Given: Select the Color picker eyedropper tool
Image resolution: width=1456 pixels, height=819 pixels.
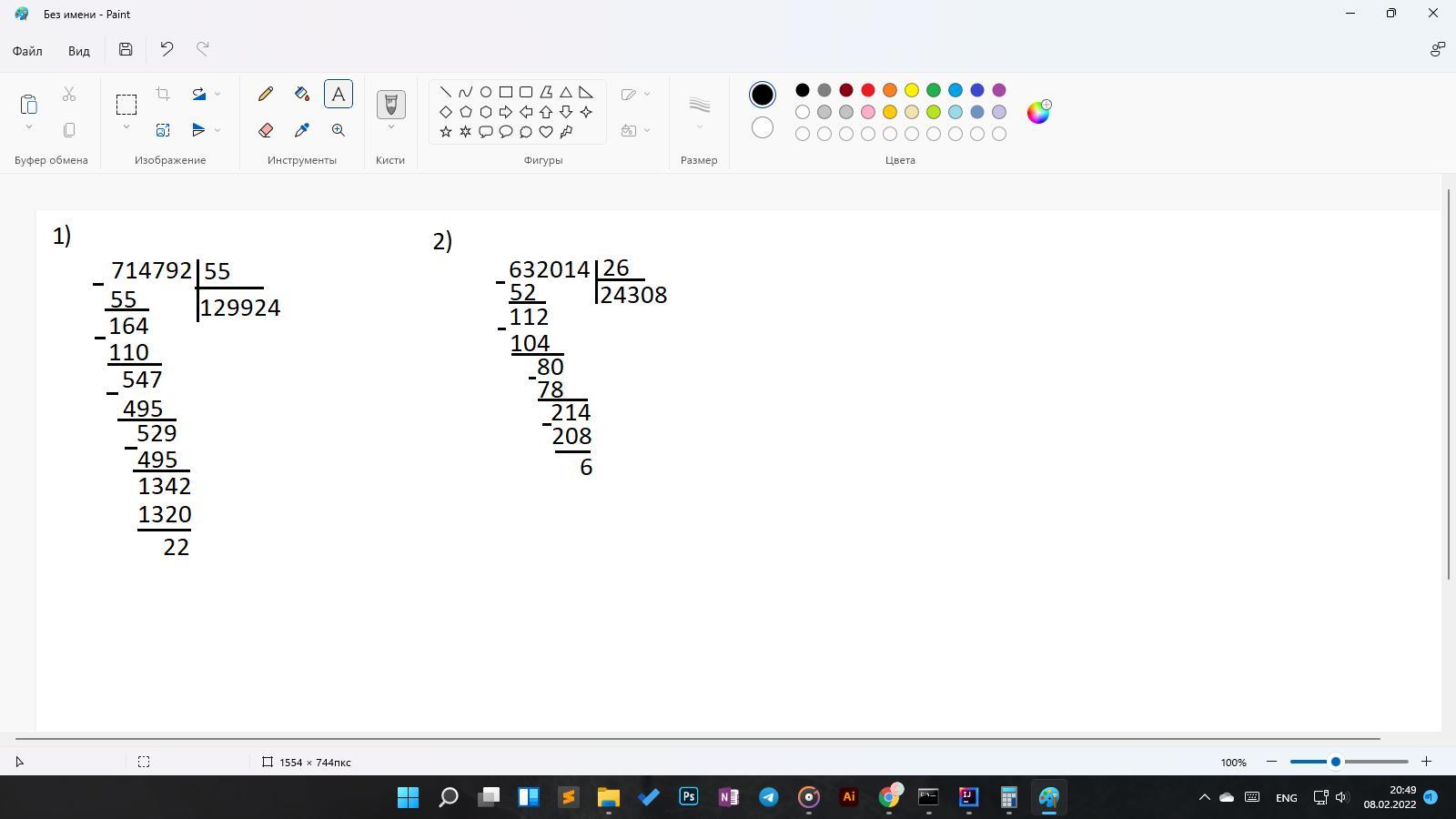Looking at the screenshot, I should click(302, 130).
